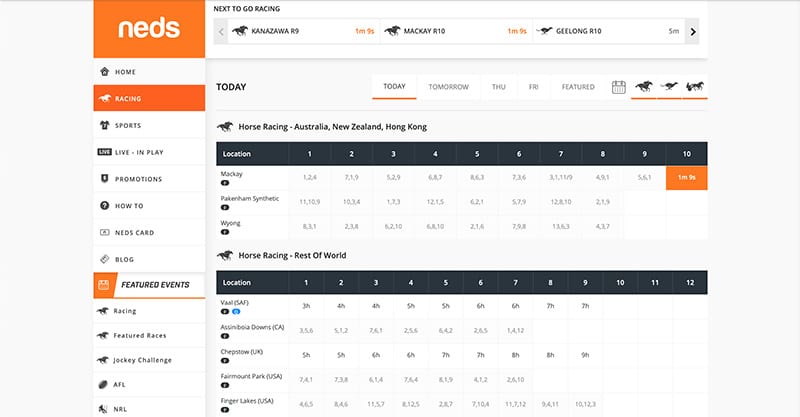This screenshot has height=417, width=800.
Task: Open Kanazawa R9 next-to-go race
Action: coord(304,32)
